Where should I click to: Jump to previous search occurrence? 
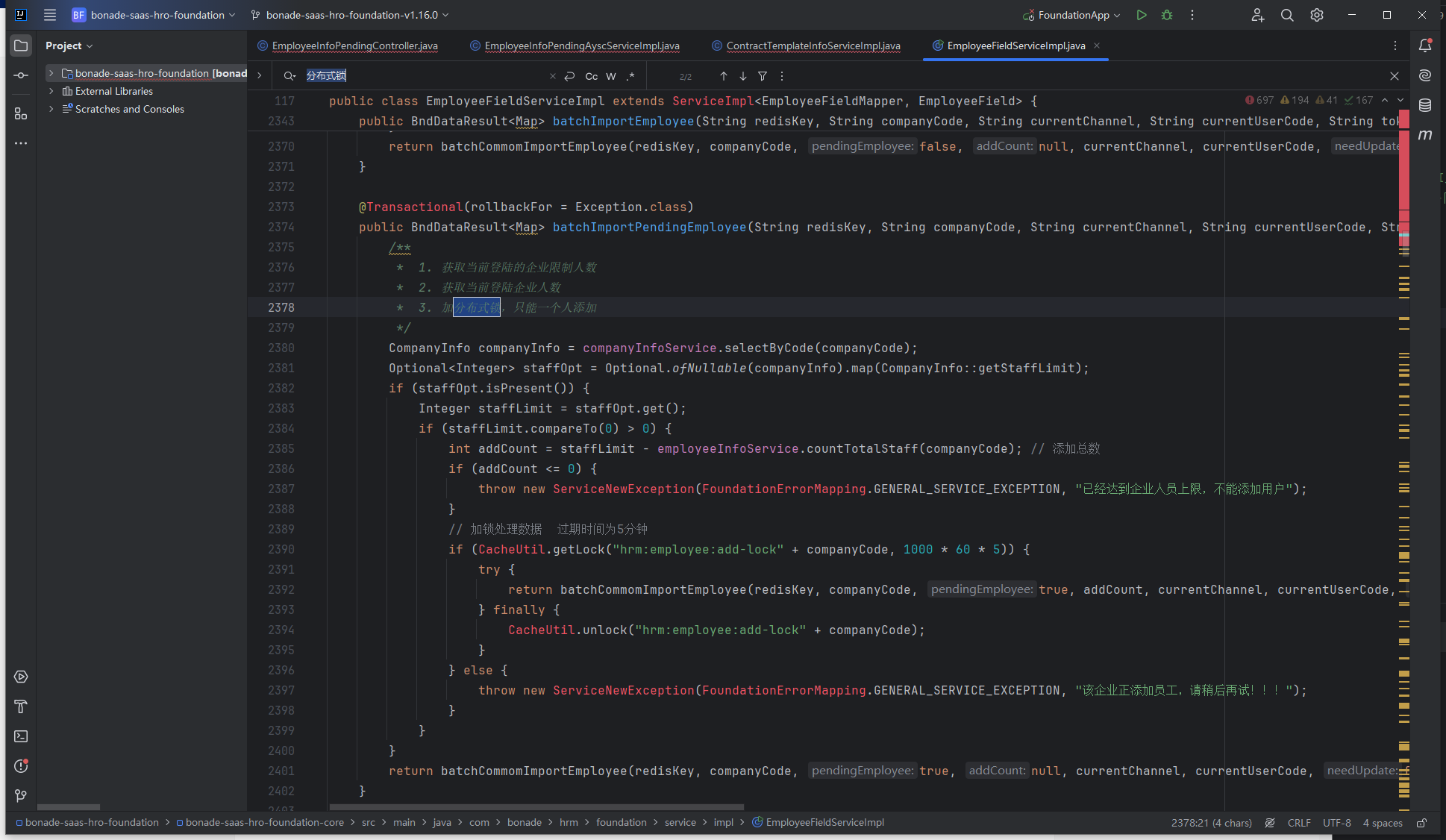724,76
